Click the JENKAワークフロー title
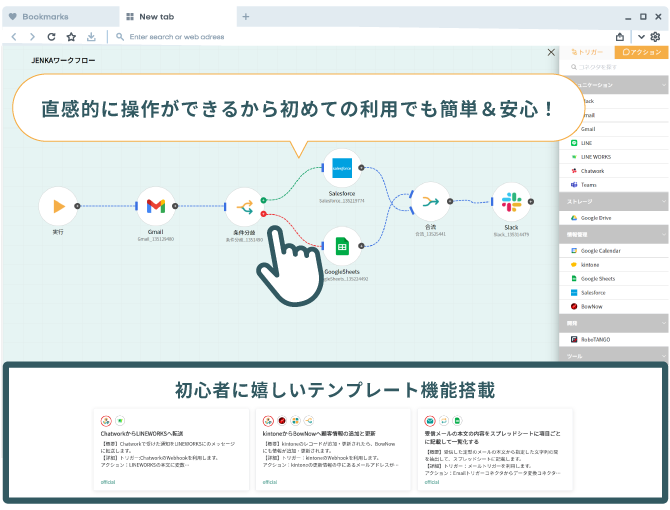The width and height of the screenshot is (670, 510). [63, 61]
